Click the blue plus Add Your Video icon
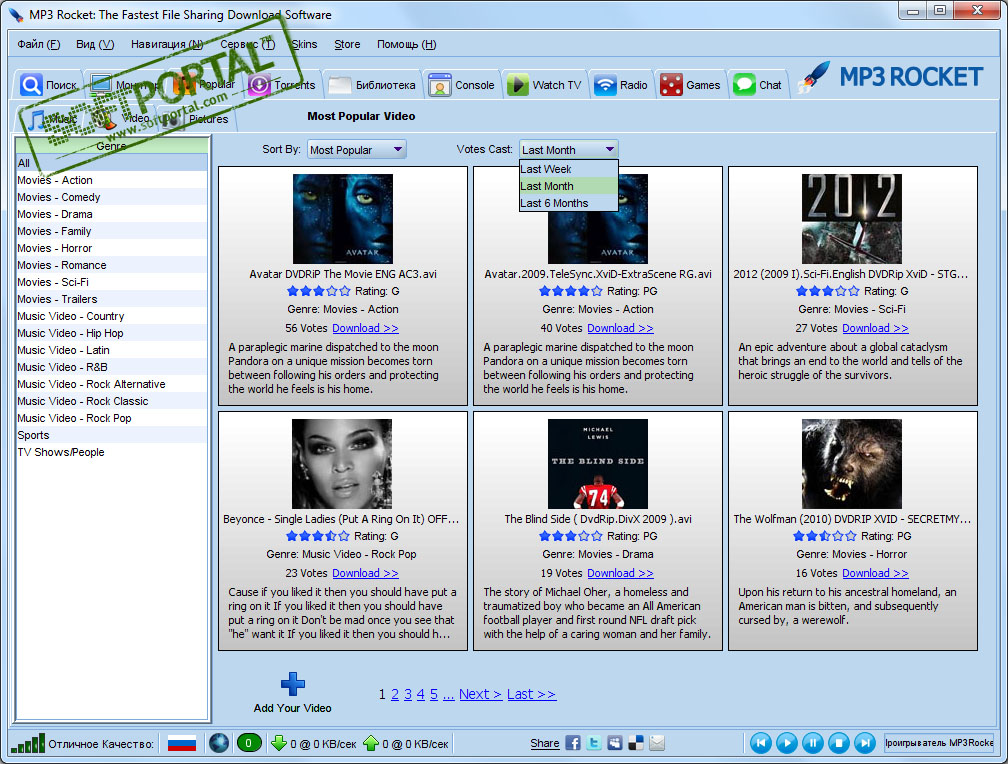 pyautogui.click(x=292, y=684)
